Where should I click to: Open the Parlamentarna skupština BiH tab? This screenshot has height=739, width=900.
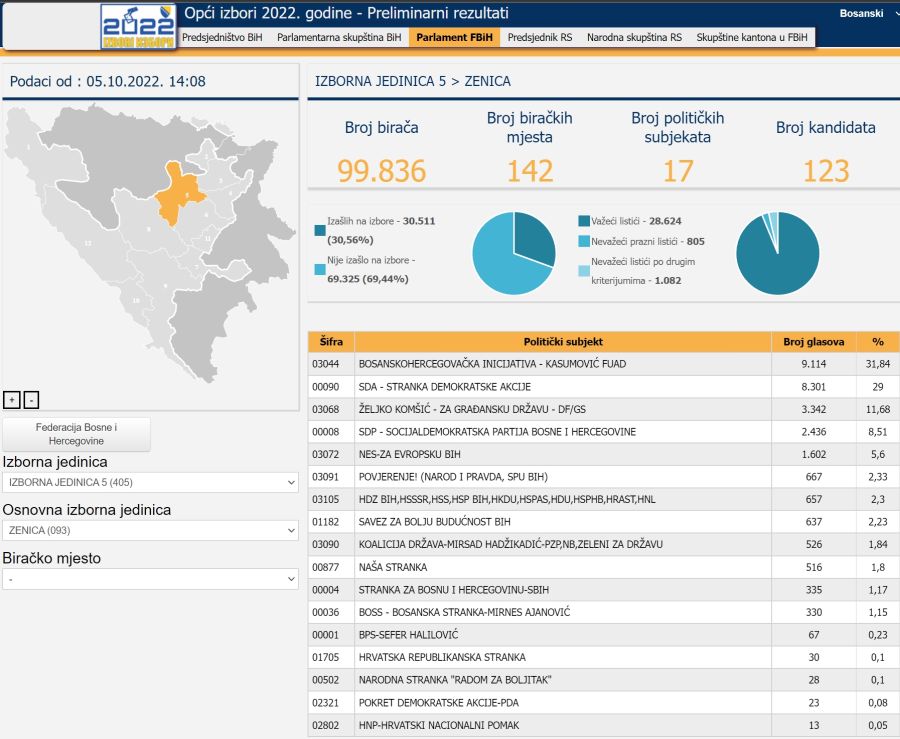coord(339,37)
